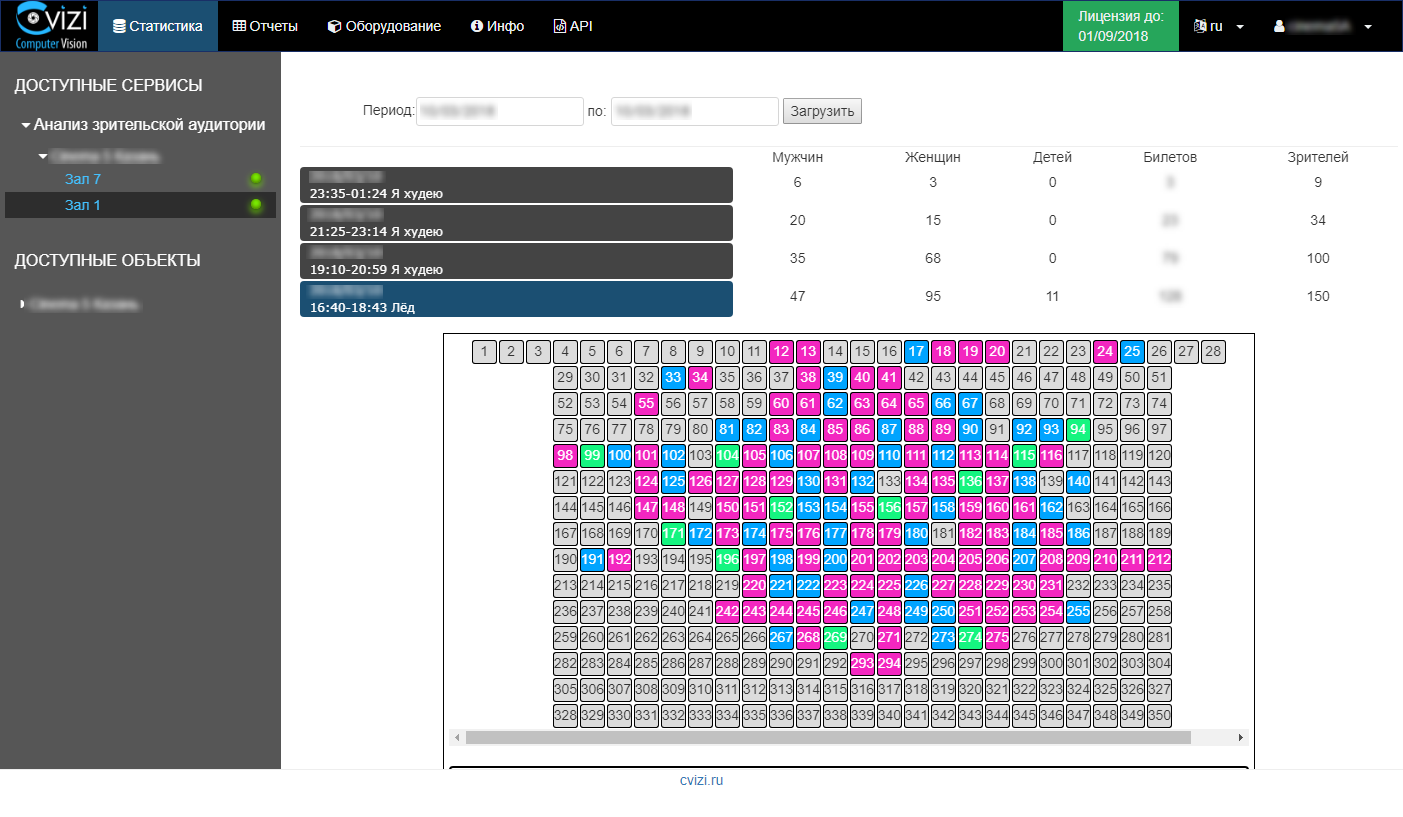The width and height of the screenshot is (1403, 817).
Task: Click blue seat 33
Action: tap(673, 377)
